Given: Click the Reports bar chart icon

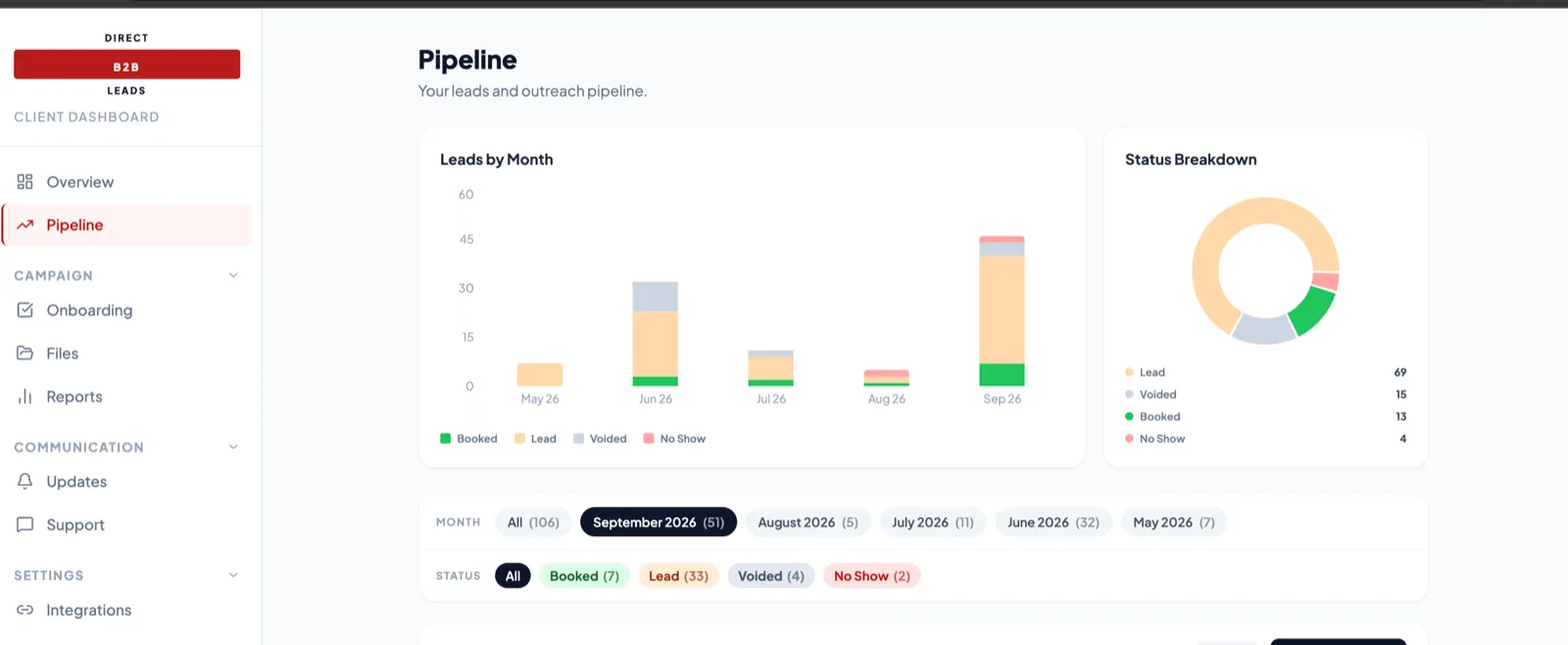Looking at the screenshot, I should [x=25, y=396].
